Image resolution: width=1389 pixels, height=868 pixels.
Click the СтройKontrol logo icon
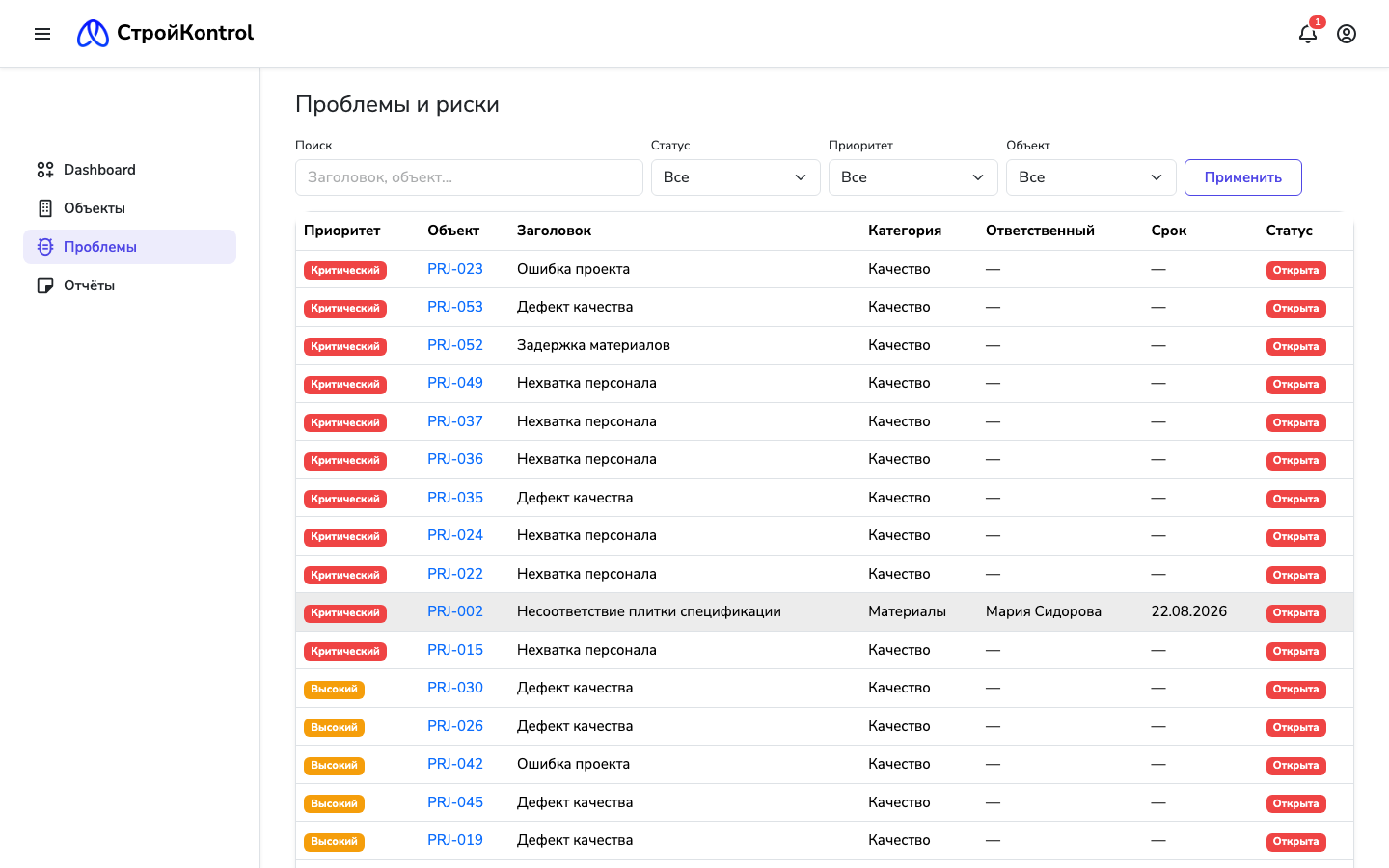(93, 34)
